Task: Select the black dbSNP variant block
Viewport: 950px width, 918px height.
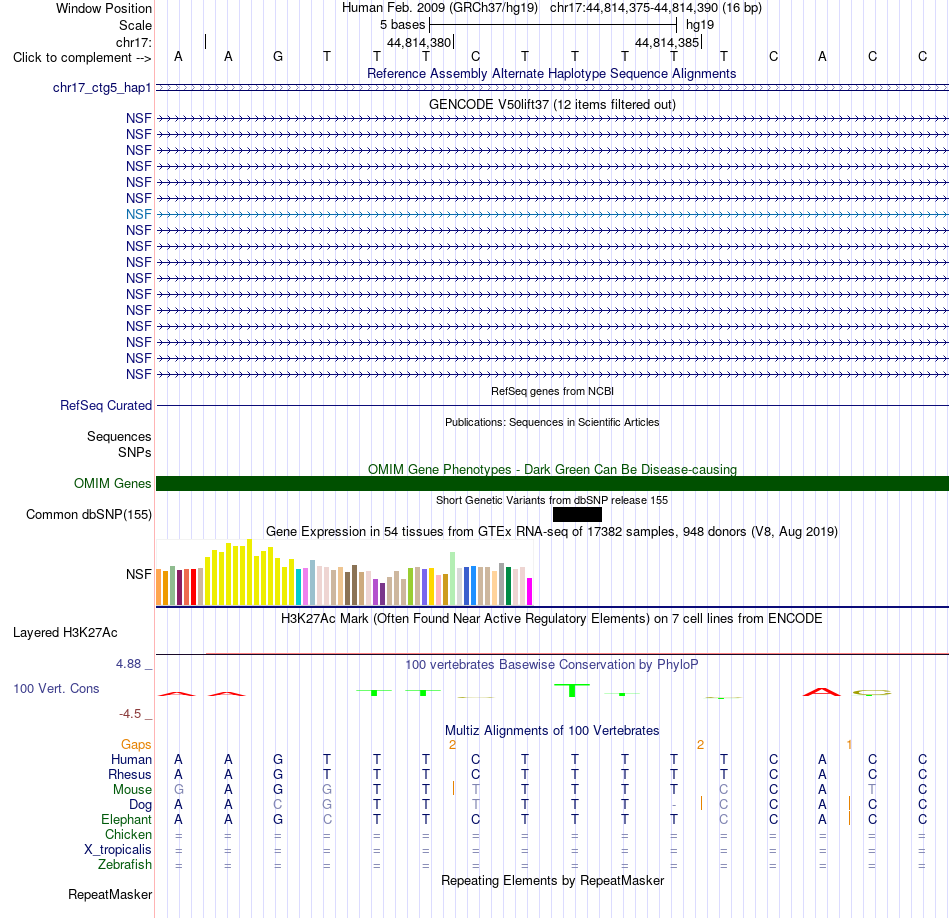Action: coord(577,514)
